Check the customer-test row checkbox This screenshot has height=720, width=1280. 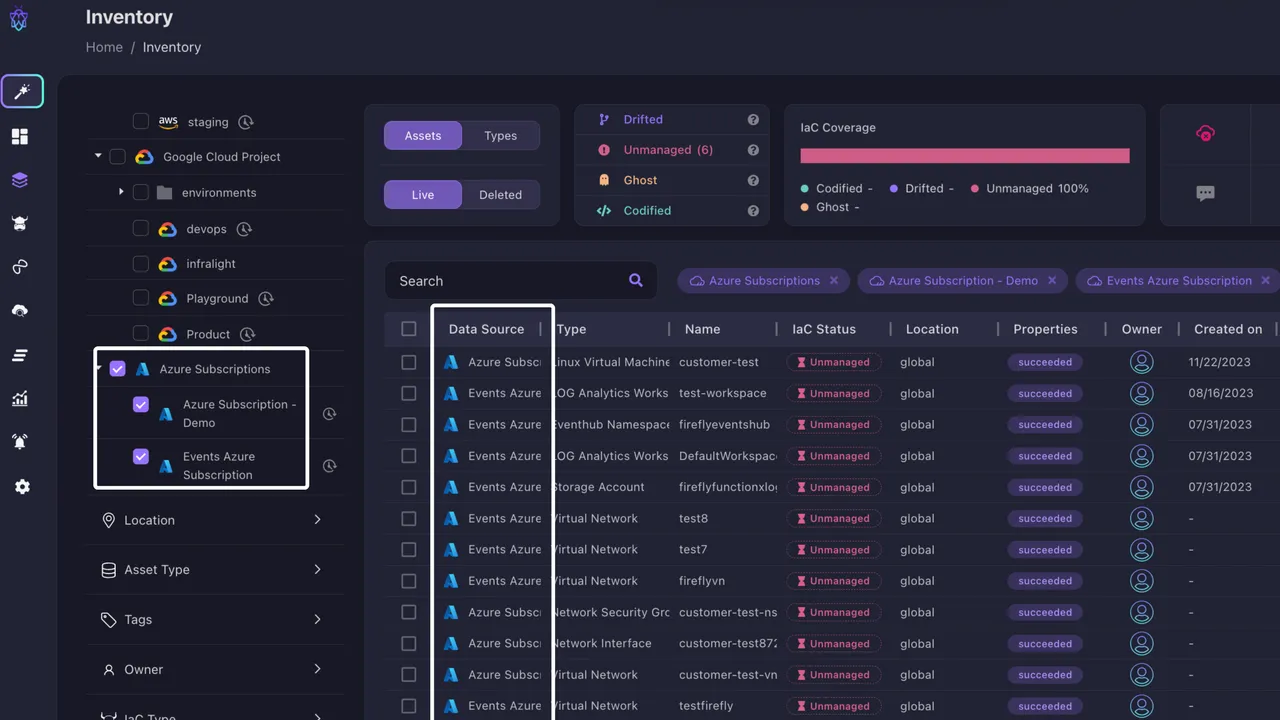[x=409, y=362]
